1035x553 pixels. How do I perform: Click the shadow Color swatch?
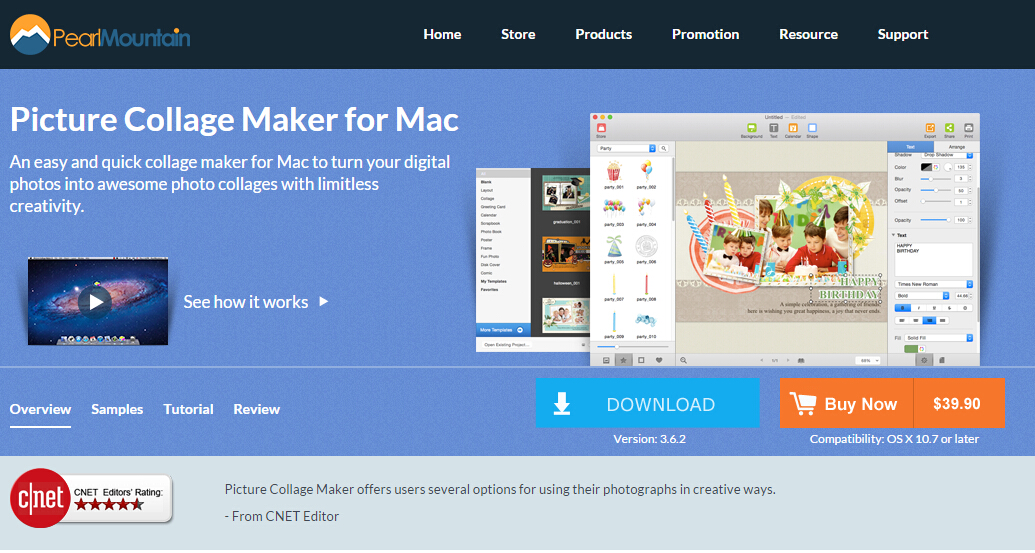click(926, 167)
